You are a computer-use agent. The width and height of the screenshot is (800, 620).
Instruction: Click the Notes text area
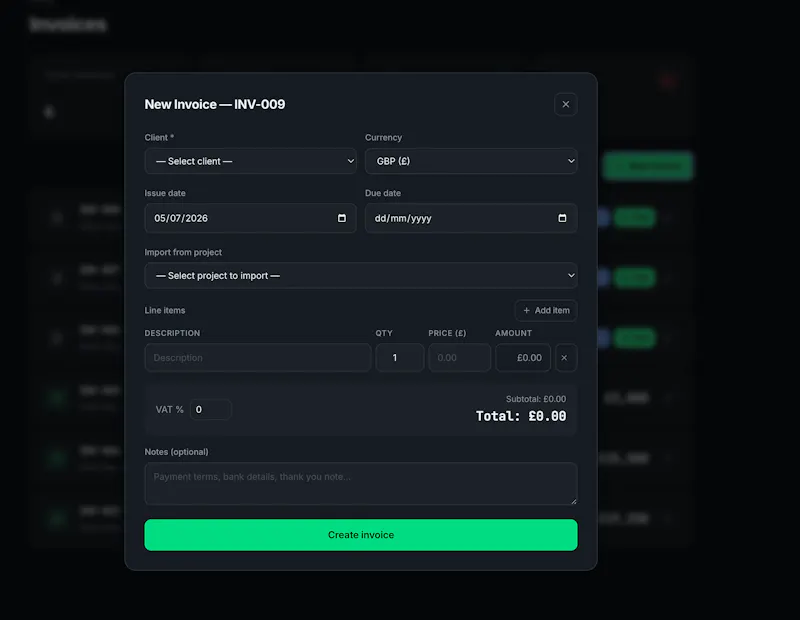coord(361,483)
